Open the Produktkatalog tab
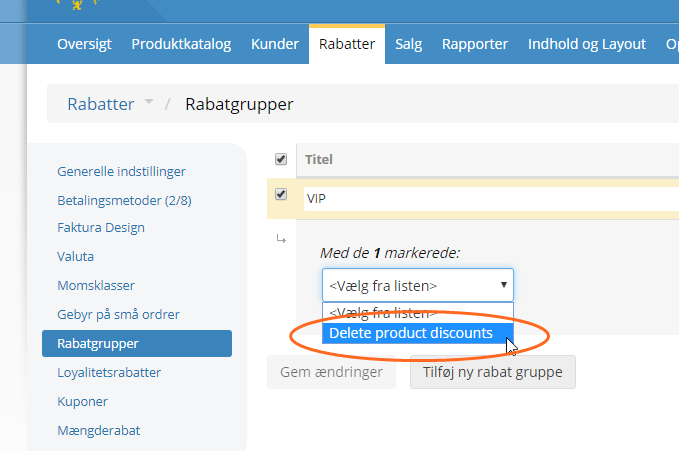Screen dimensions: 679x451 point(181,44)
